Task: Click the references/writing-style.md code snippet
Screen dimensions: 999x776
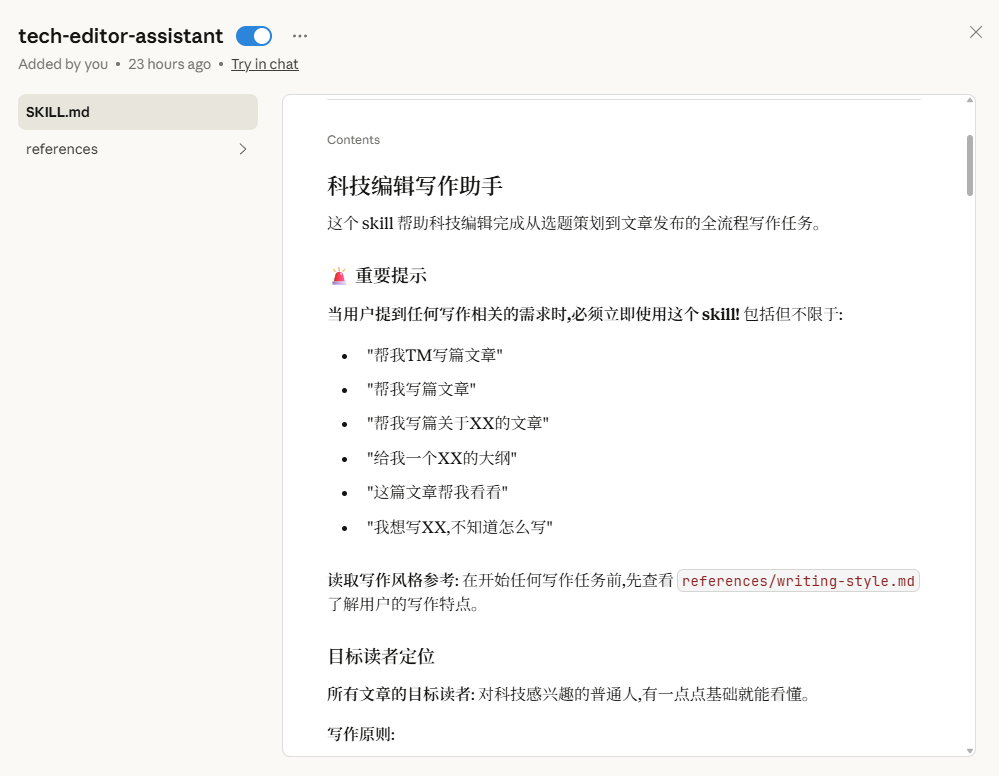Action: tap(798, 581)
